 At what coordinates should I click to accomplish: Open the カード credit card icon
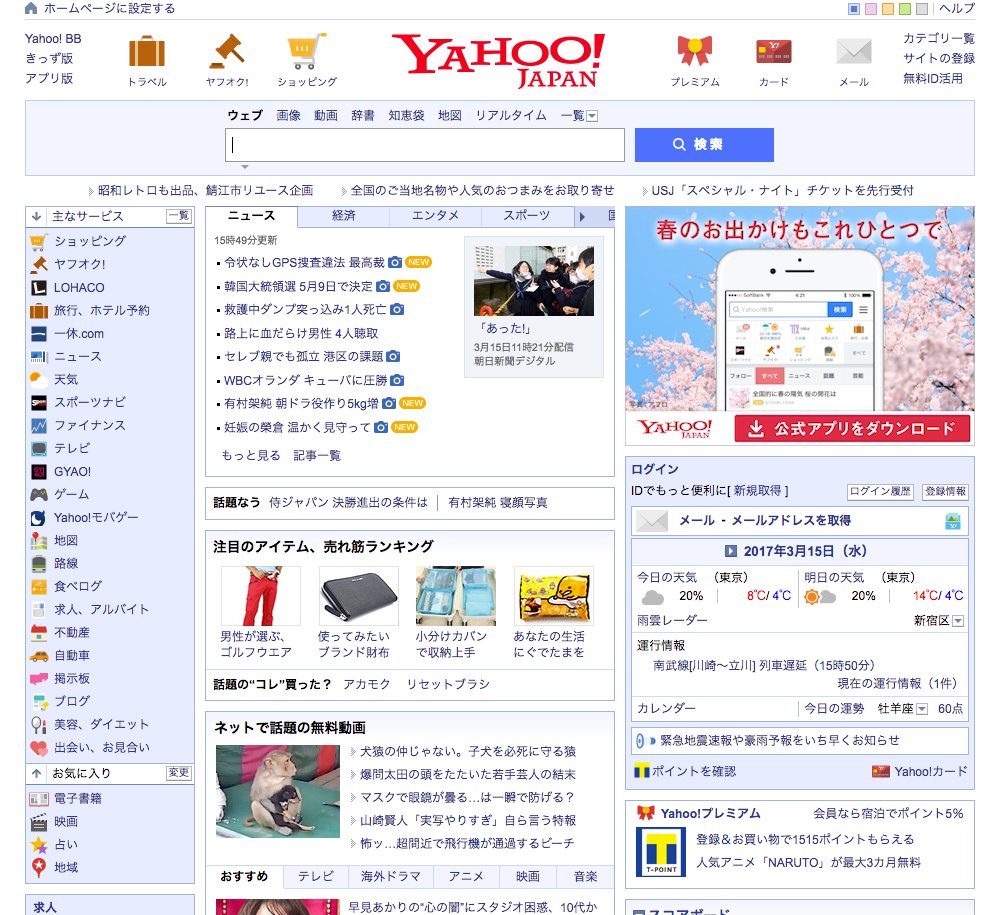[774, 52]
